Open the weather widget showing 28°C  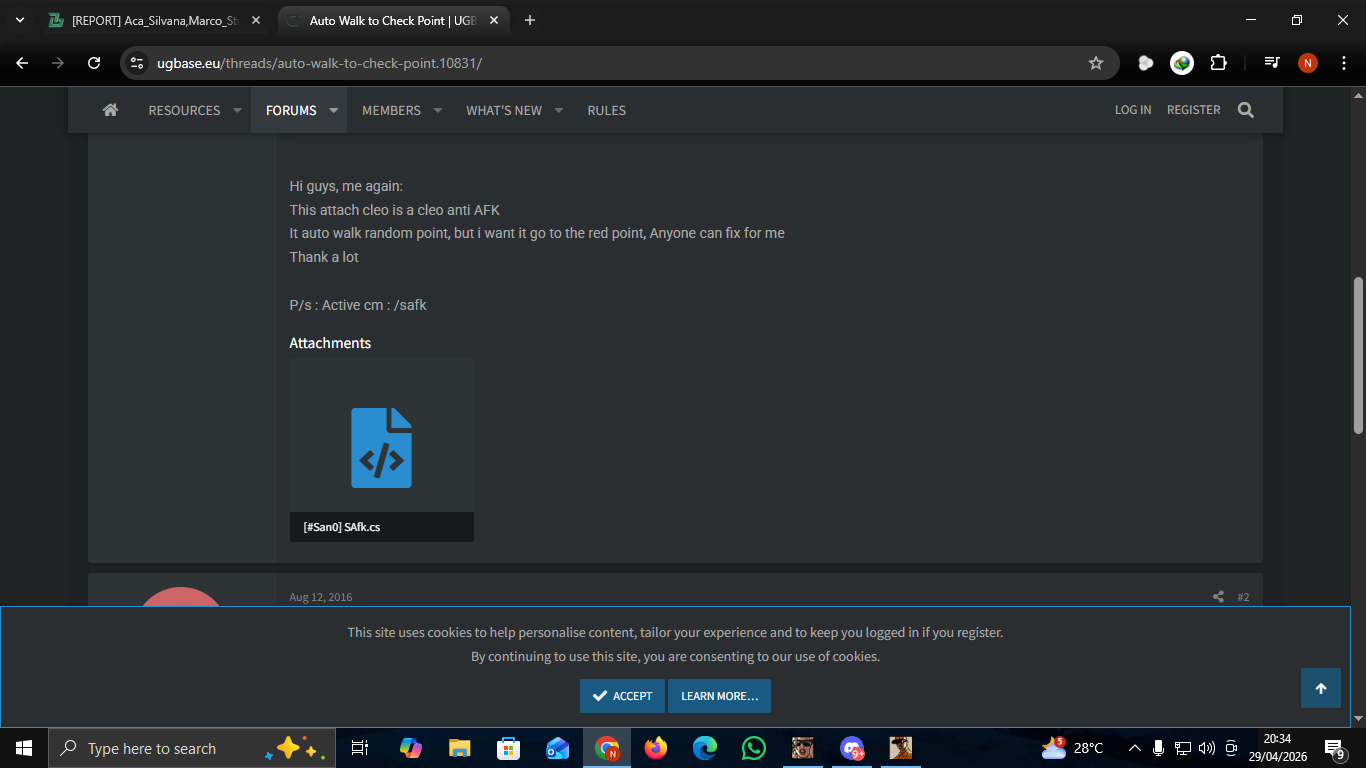1073,748
